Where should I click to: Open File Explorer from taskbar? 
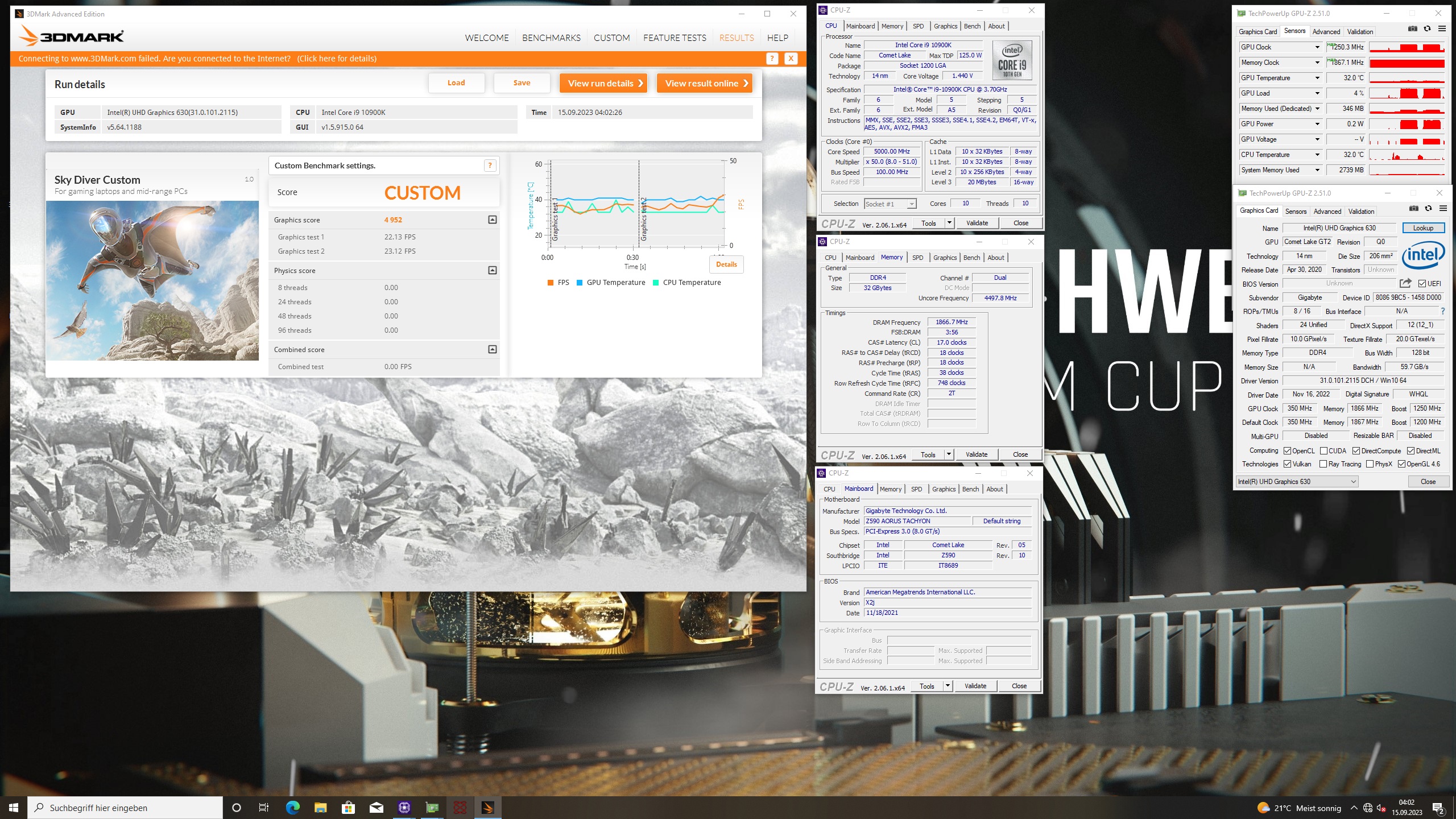click(320, 808)
